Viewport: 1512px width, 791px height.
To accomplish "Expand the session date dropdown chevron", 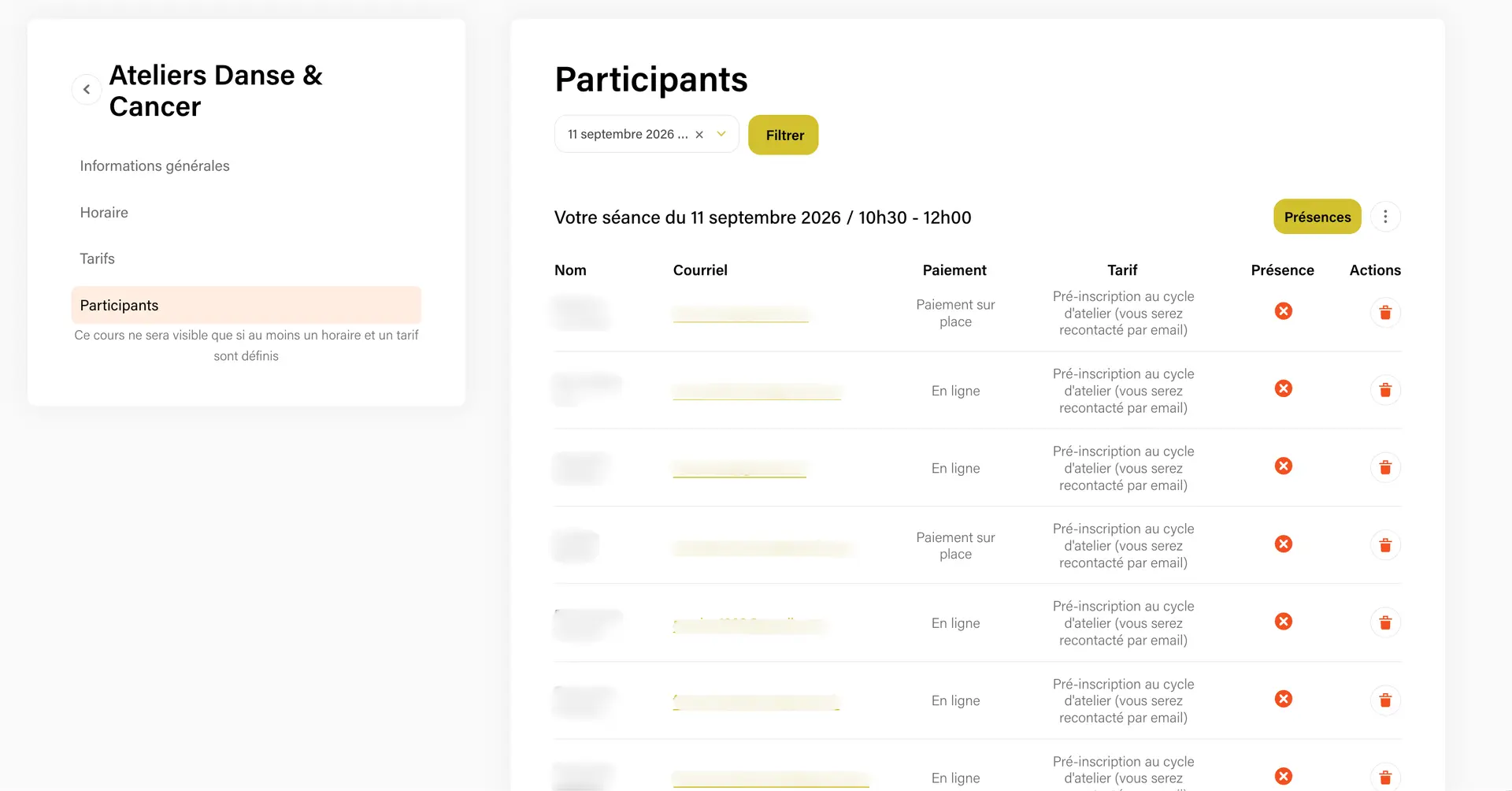I will (x=721, y=134).
